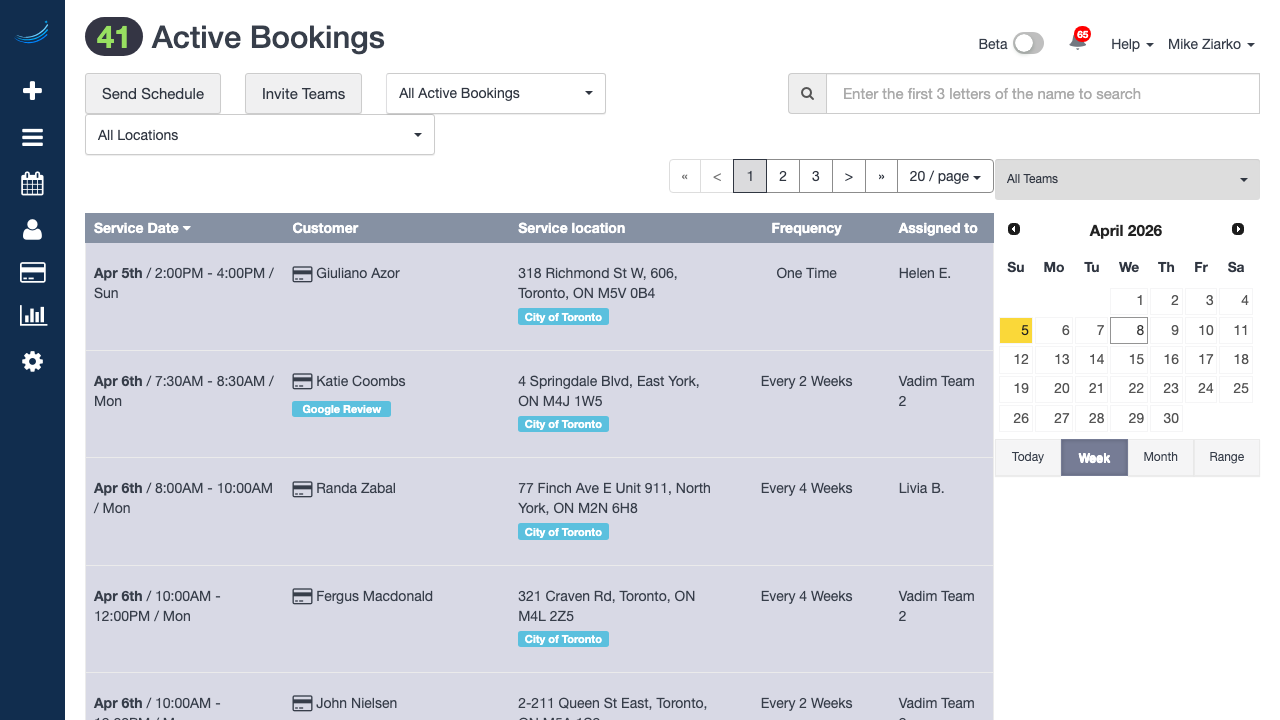Click the Send Schedule button
The height and width of the screenshot is (720, 1280).
pyautogui.click(x=153, y=94)
